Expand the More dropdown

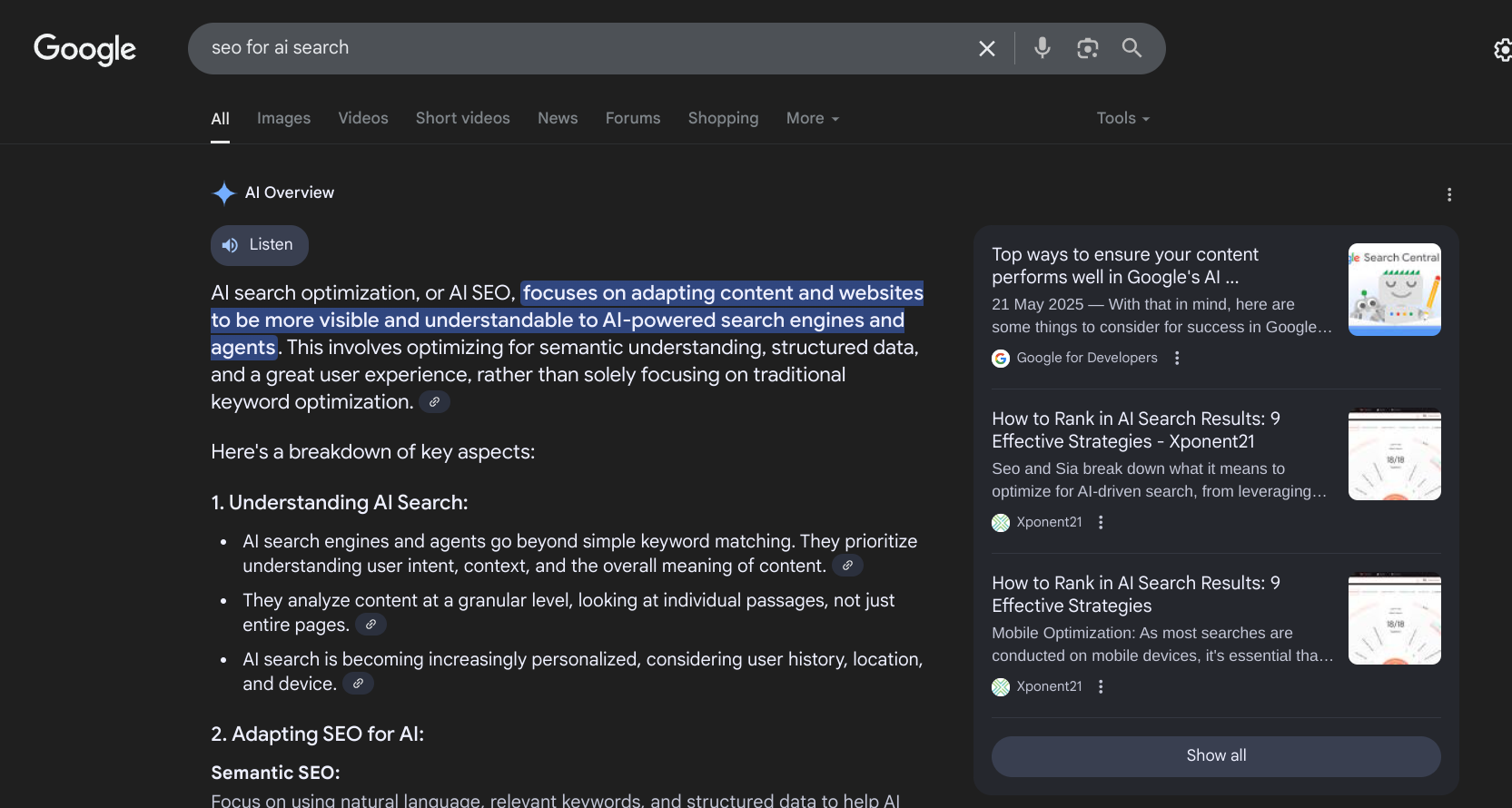tap(813, 119)
